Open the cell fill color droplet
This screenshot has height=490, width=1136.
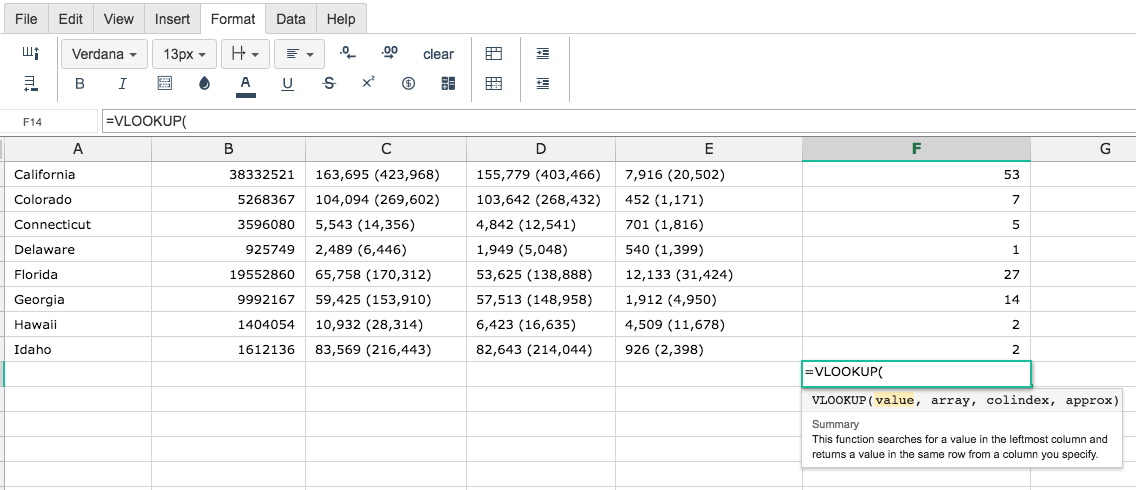pos(204,84)
